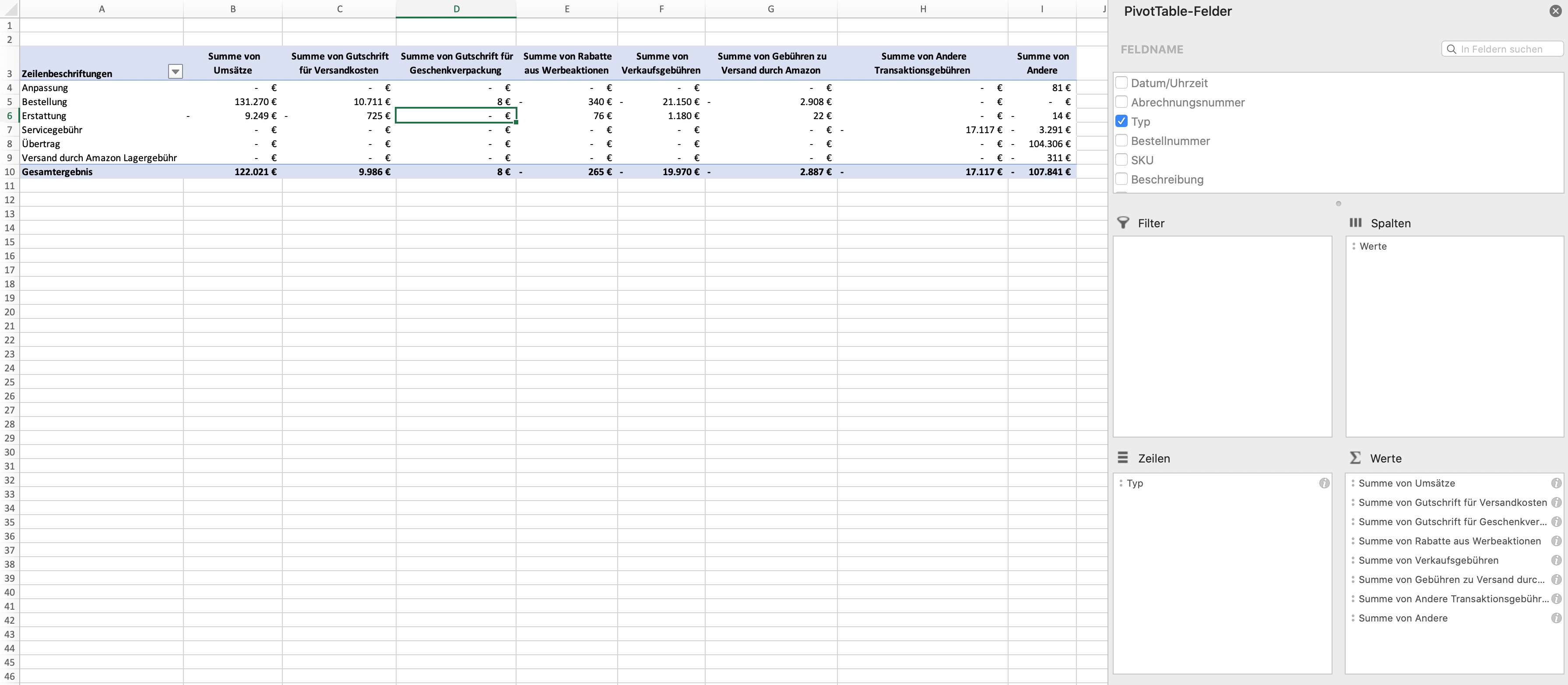The width and height of the screenshot is (1568, 685).
Task: Click header Summe von Rabatte aus Werbeaktionen
Action: [567, 63]
